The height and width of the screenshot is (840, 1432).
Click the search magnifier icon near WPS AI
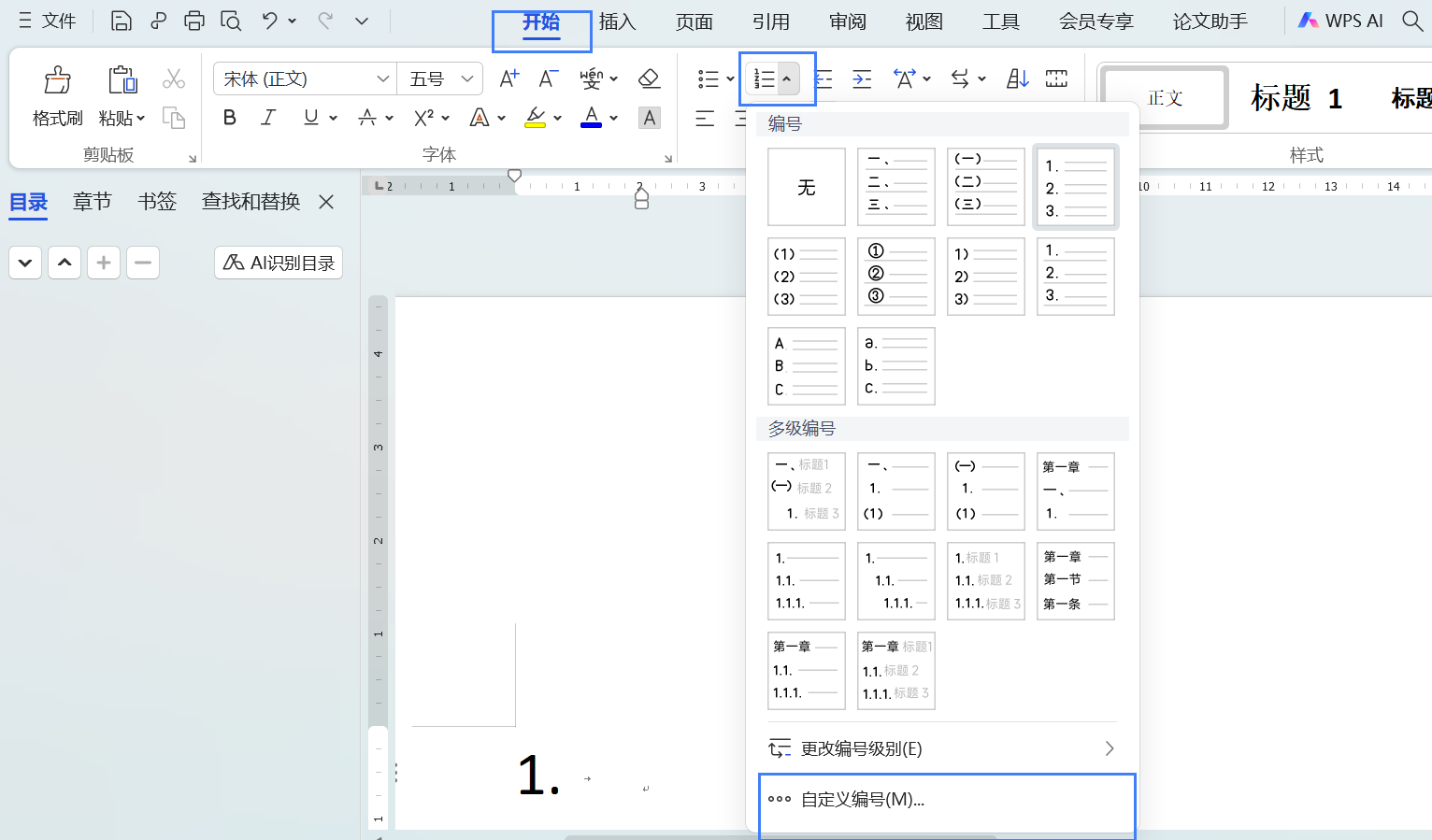(x=1412, y=21)
